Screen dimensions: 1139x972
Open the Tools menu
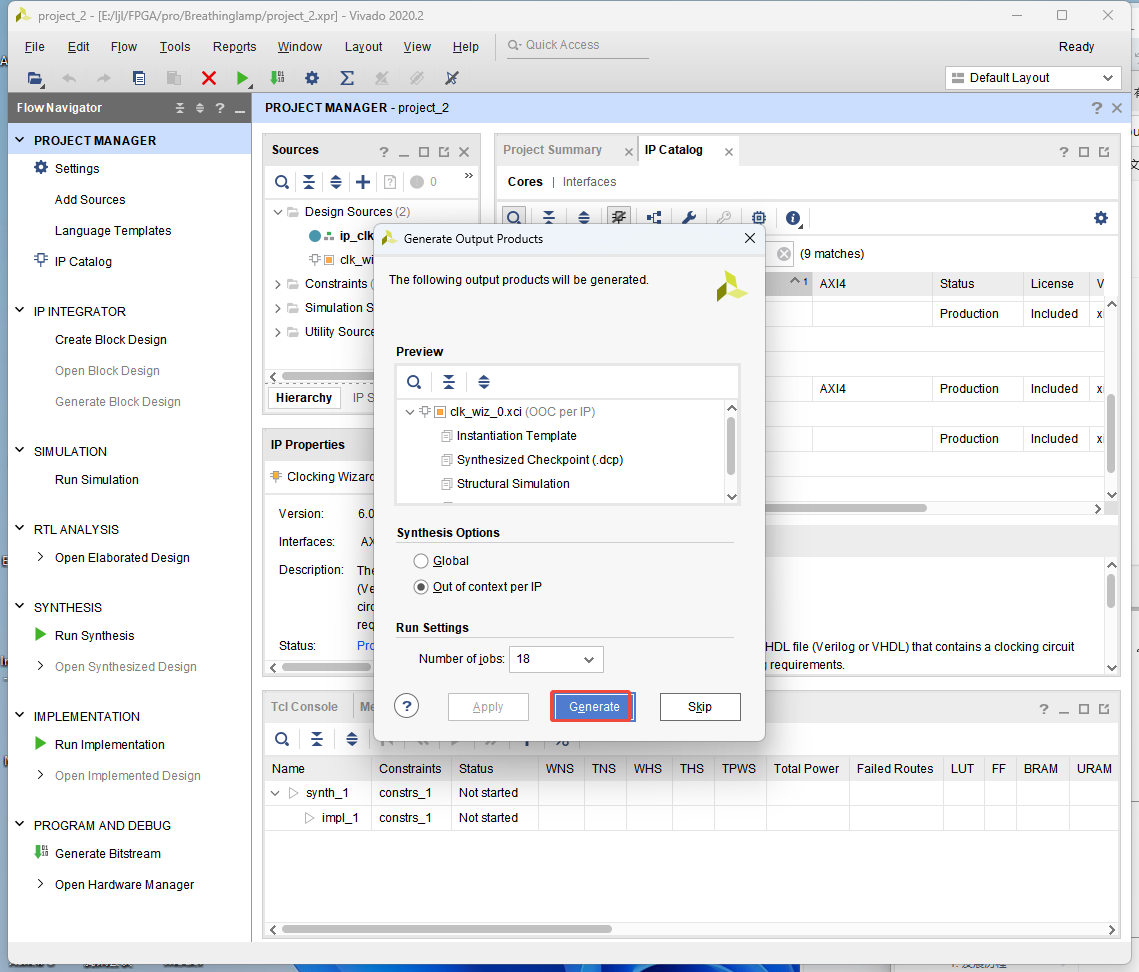click(x=174, y=46)
